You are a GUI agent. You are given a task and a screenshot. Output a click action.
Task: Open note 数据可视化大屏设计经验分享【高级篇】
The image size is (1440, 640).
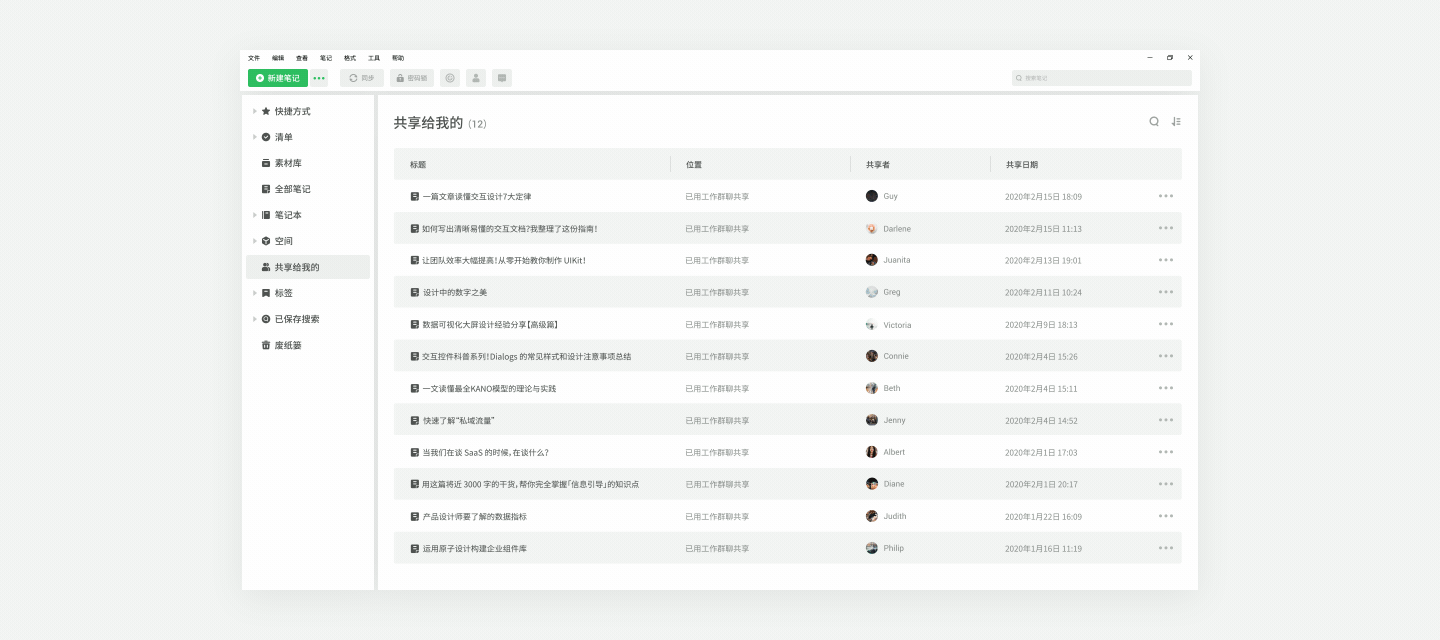(490, 325)
